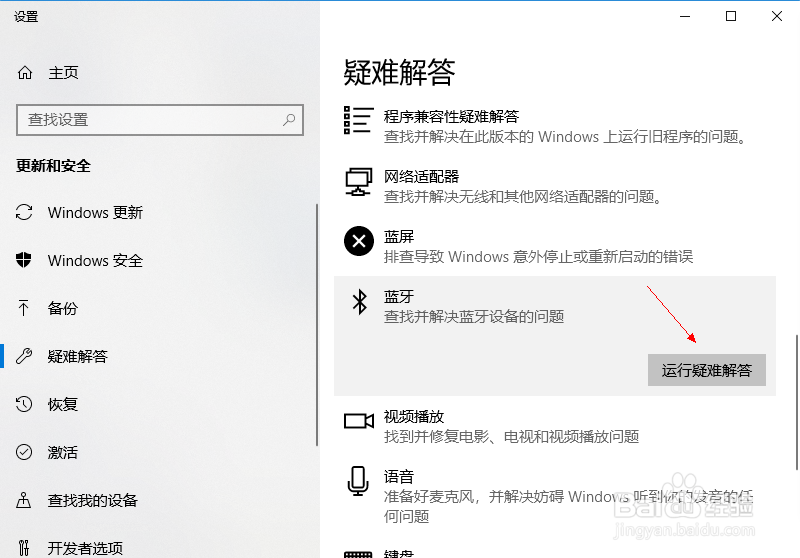
Task: Click the 运行疑难解答 button
Action: (707, 370)
